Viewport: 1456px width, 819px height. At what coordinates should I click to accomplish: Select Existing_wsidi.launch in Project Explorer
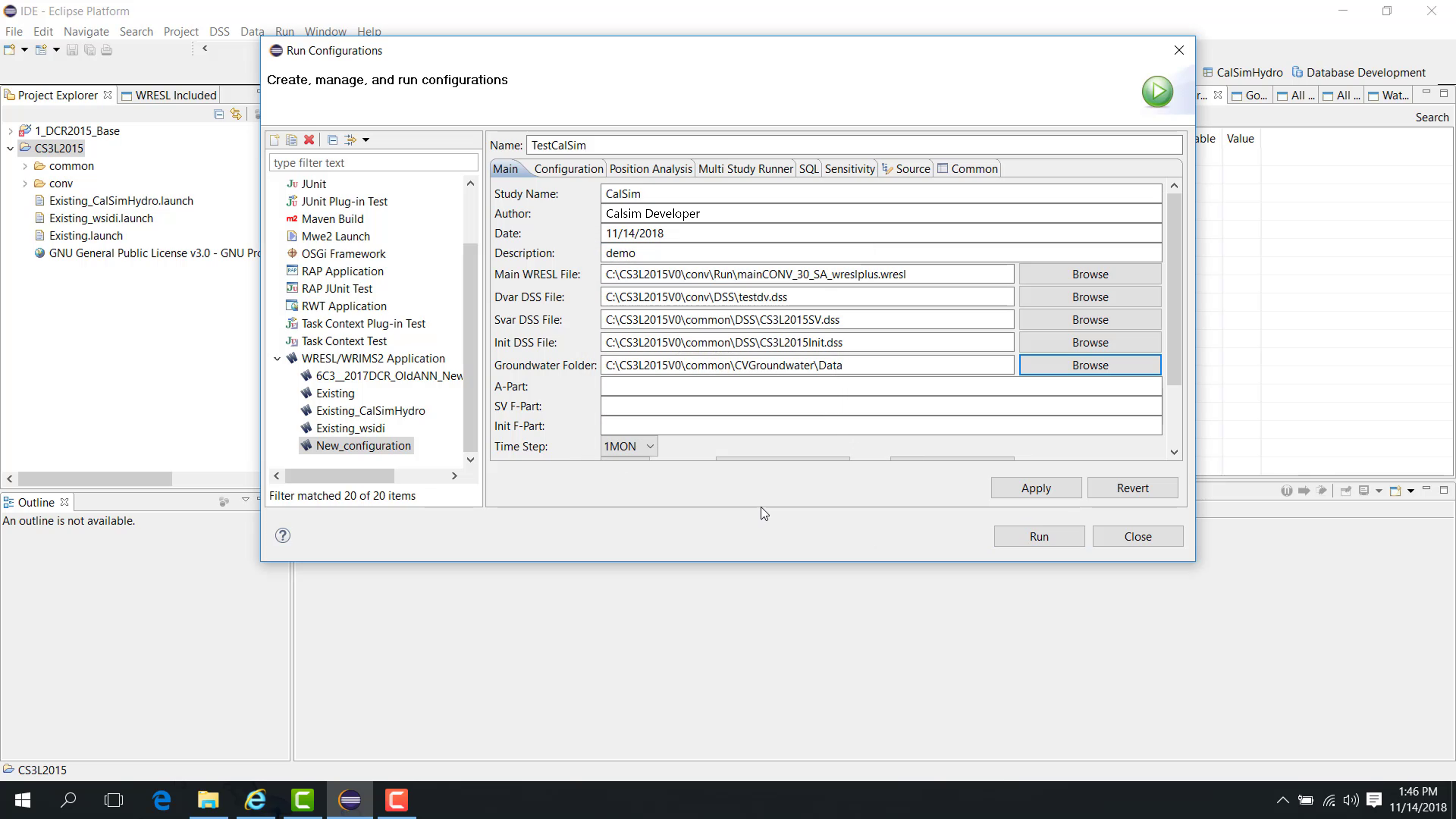(x=101, y=218)
